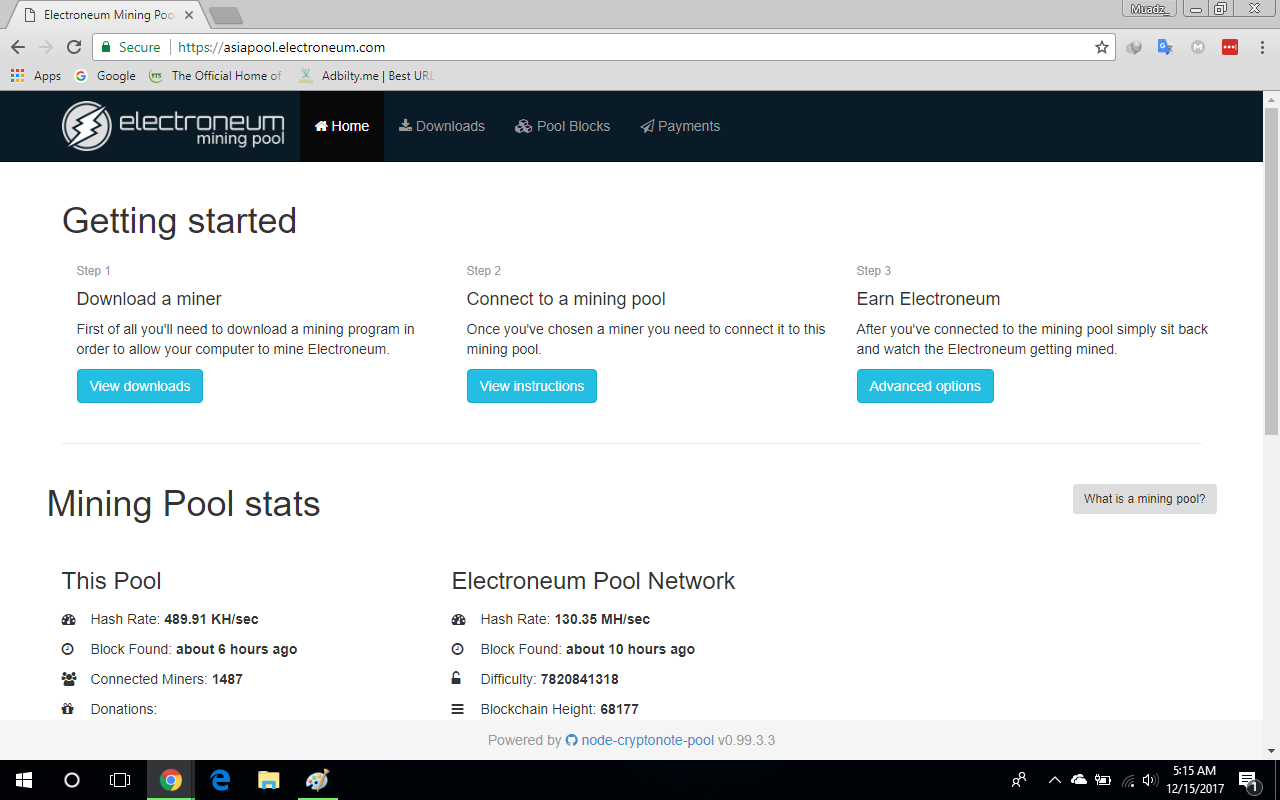The image size is (1280, 800).
Task: Open Cortana search circle on taskbar
Action: (72, 780)
